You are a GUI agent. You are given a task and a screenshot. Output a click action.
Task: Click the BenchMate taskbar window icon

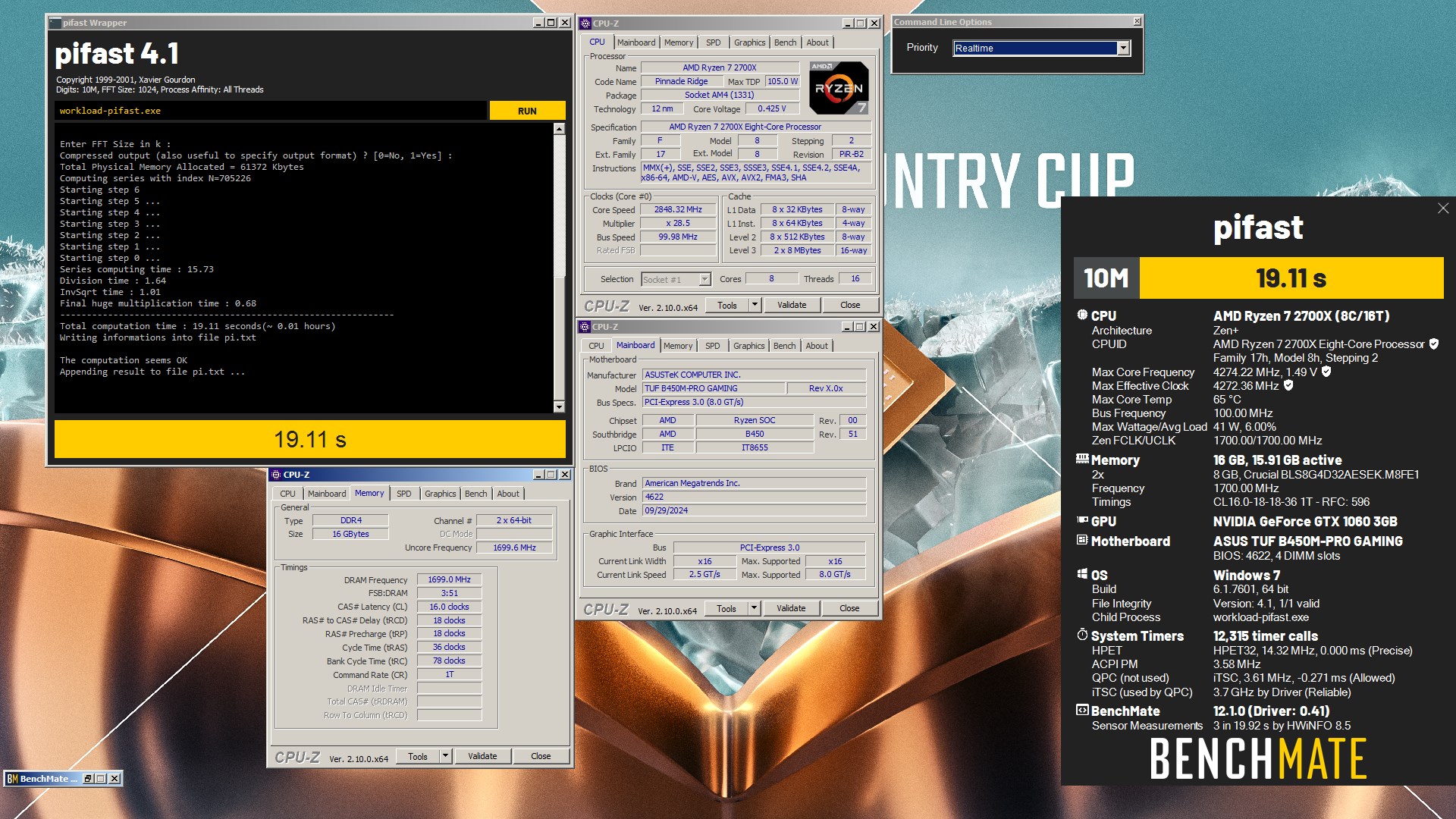point(12,779)
